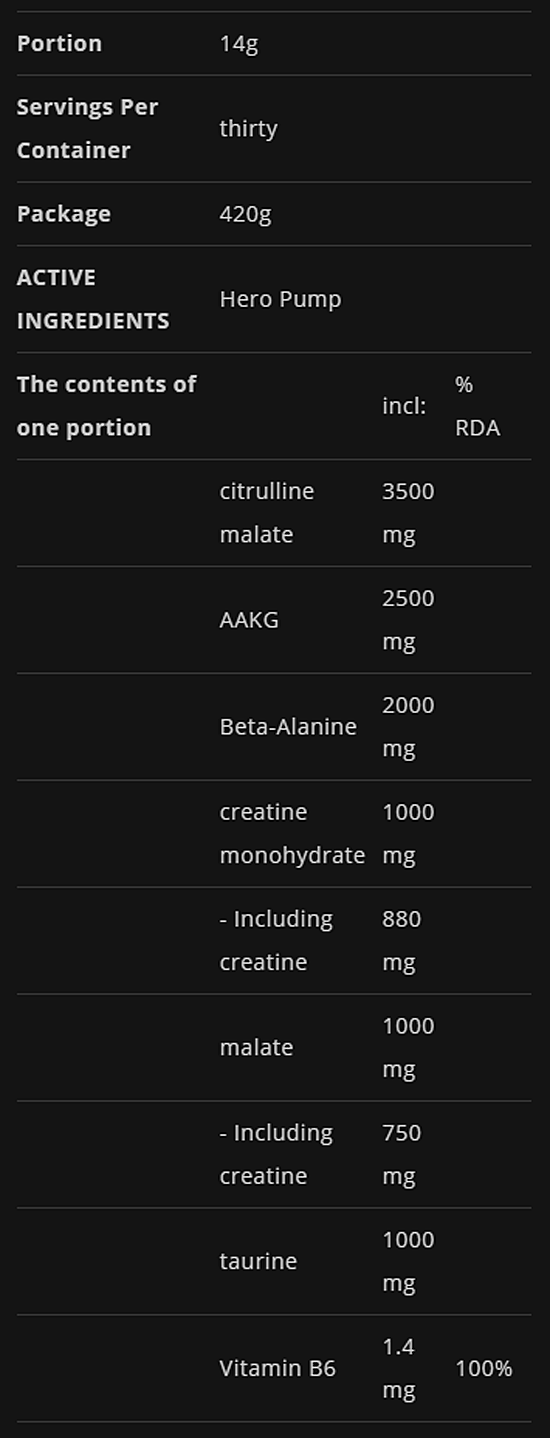
Task: Select the taurine ingredient row
Action: tap(274, 1262)
